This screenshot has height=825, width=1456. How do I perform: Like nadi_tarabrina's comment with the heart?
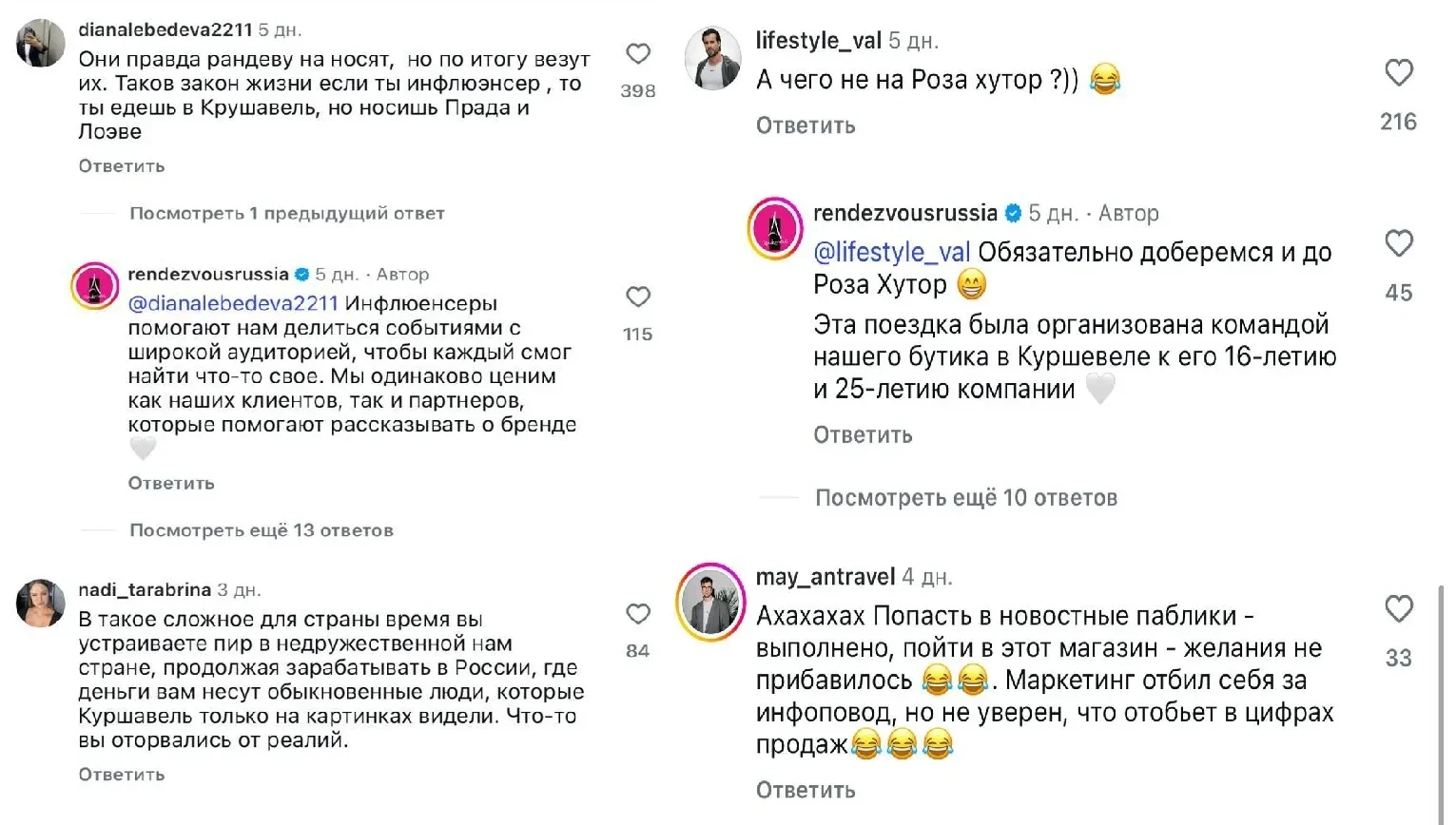coord(637,614)
